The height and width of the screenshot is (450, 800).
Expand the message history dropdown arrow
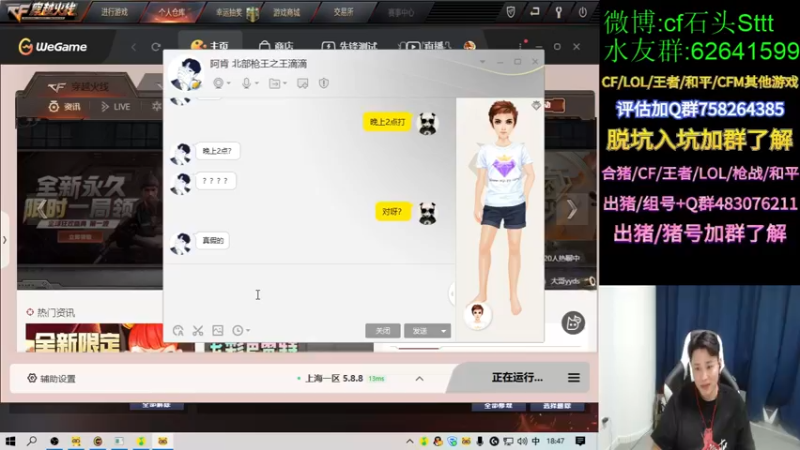(x=248, y=331)
